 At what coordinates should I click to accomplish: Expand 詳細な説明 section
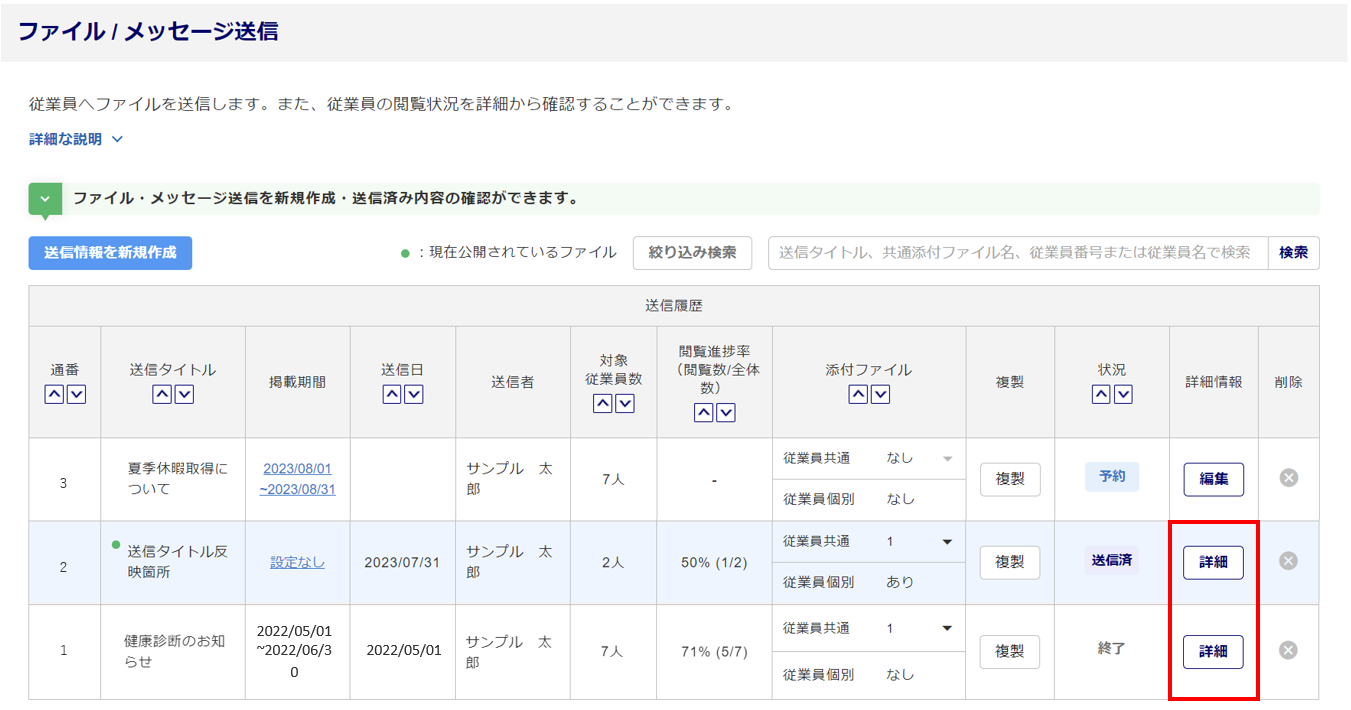pos(76,139)
